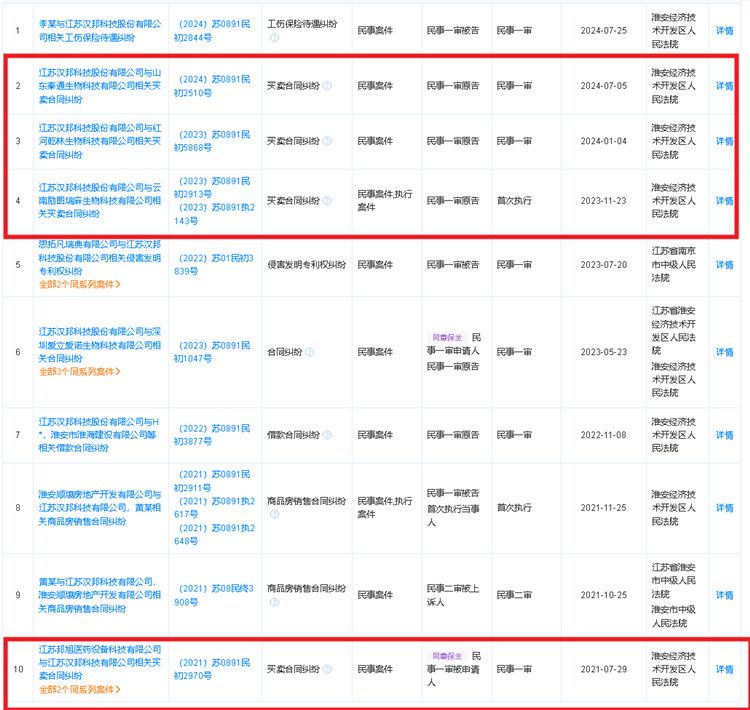The image size is (750, 710).
Task: Open 详情 for the 2024-07-05 case
Action: coord(724,86)
